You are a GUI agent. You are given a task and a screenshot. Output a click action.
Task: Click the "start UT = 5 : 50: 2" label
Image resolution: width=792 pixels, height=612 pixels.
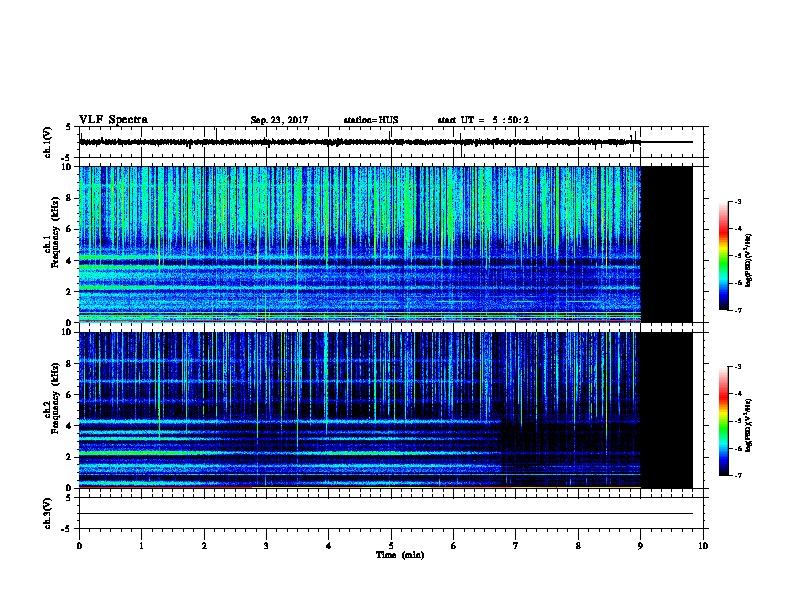click(x=483, y=120)
